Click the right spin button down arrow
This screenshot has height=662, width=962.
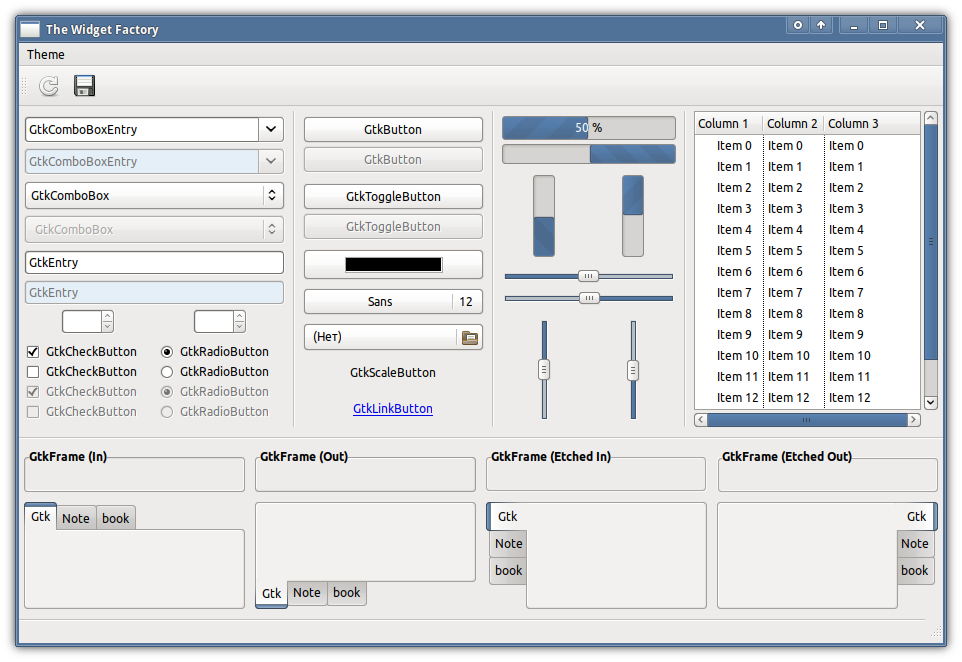pos(239,326)
